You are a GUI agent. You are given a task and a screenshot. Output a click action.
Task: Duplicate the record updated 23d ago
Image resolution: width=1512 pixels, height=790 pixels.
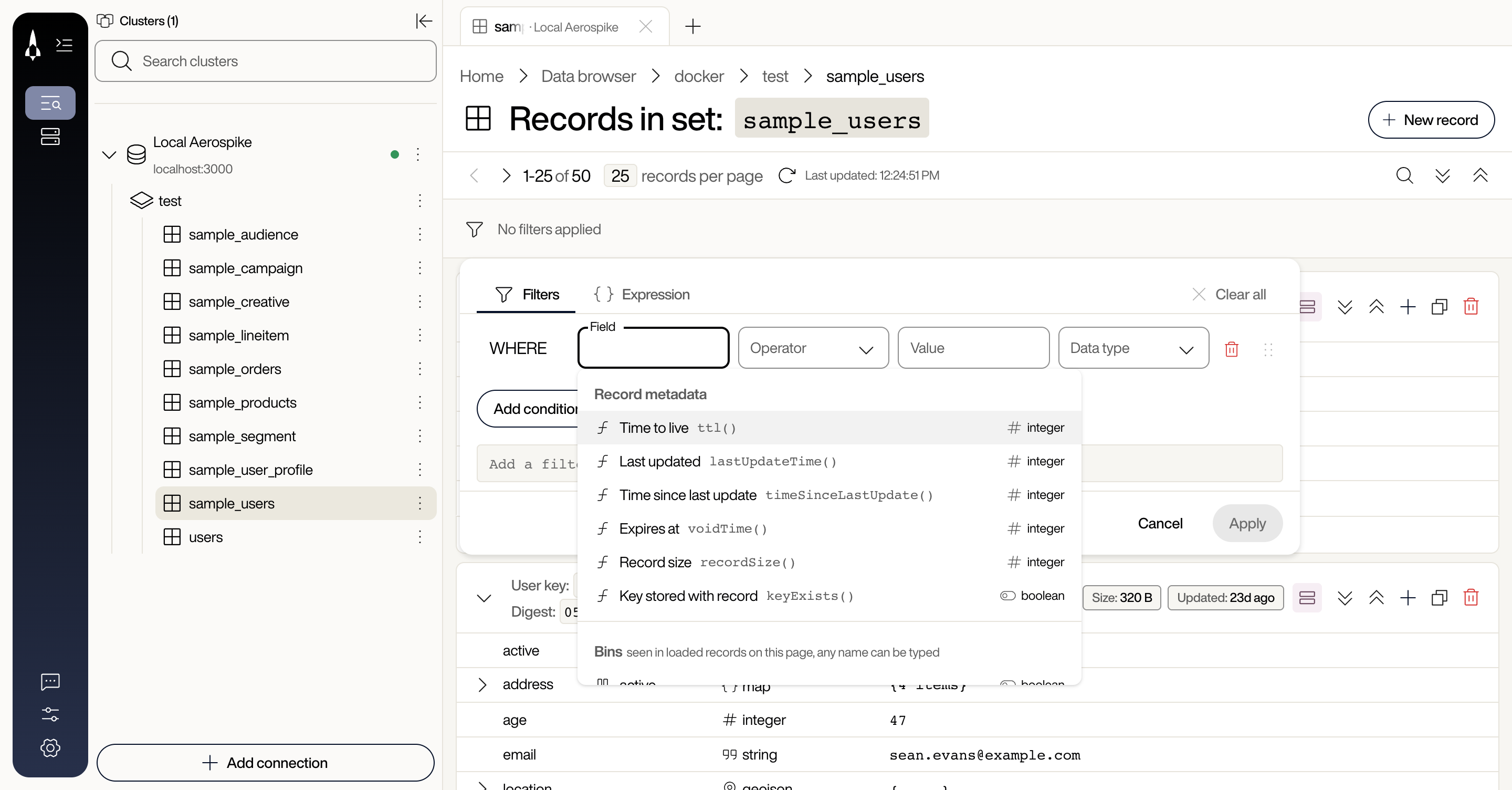click(x=1439, y=597)
